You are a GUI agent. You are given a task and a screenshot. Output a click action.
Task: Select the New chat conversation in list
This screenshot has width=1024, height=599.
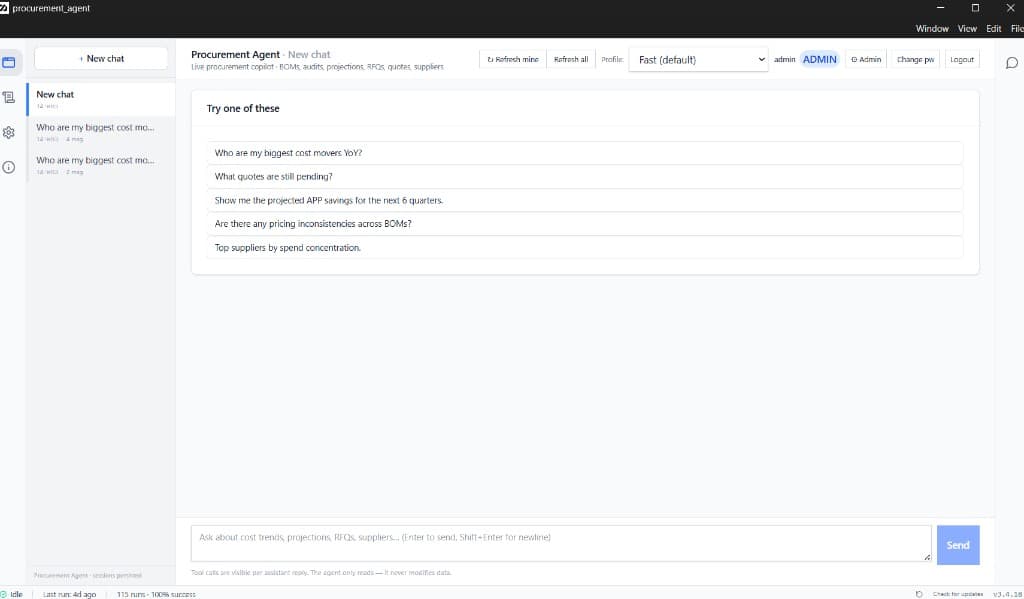coord(101,99)
